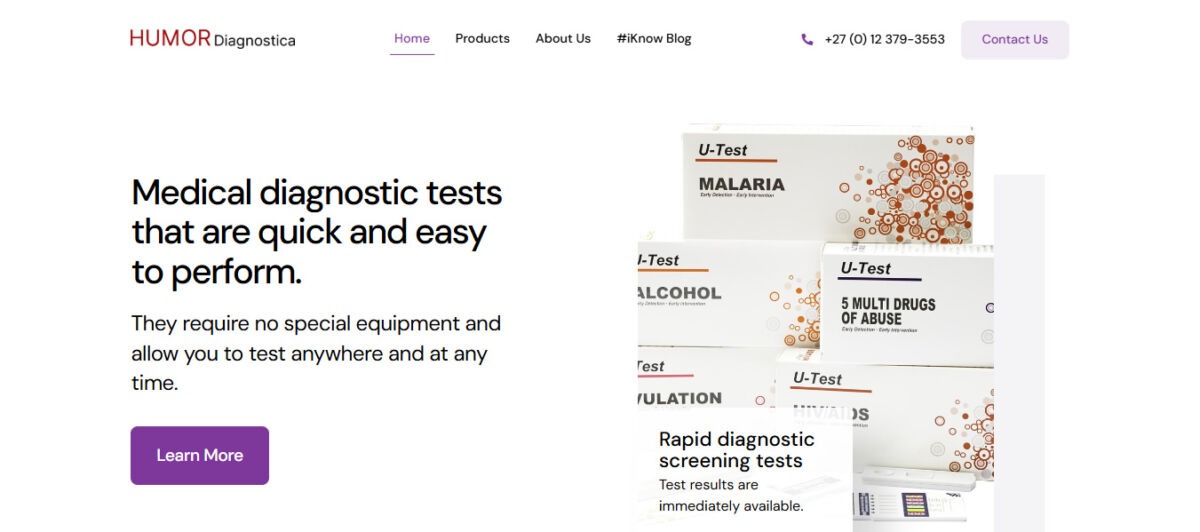Click the U-Test logo on Malaria box

coord(723,150)
